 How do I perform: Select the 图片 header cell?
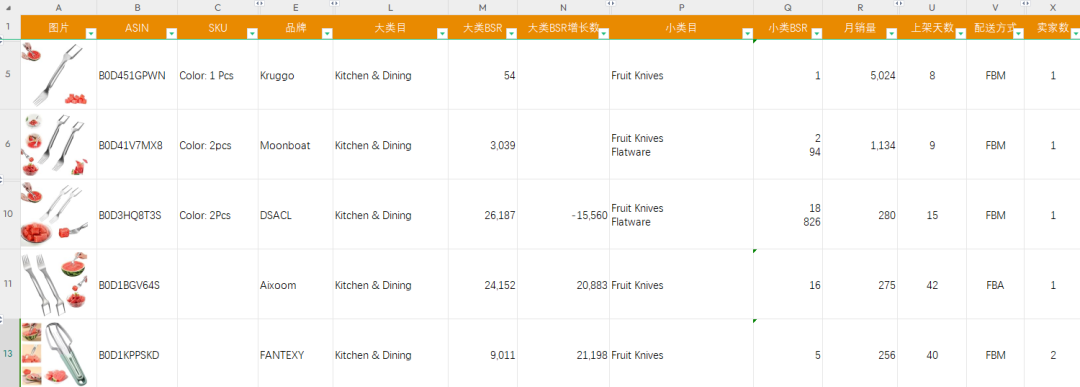[59, 28]
